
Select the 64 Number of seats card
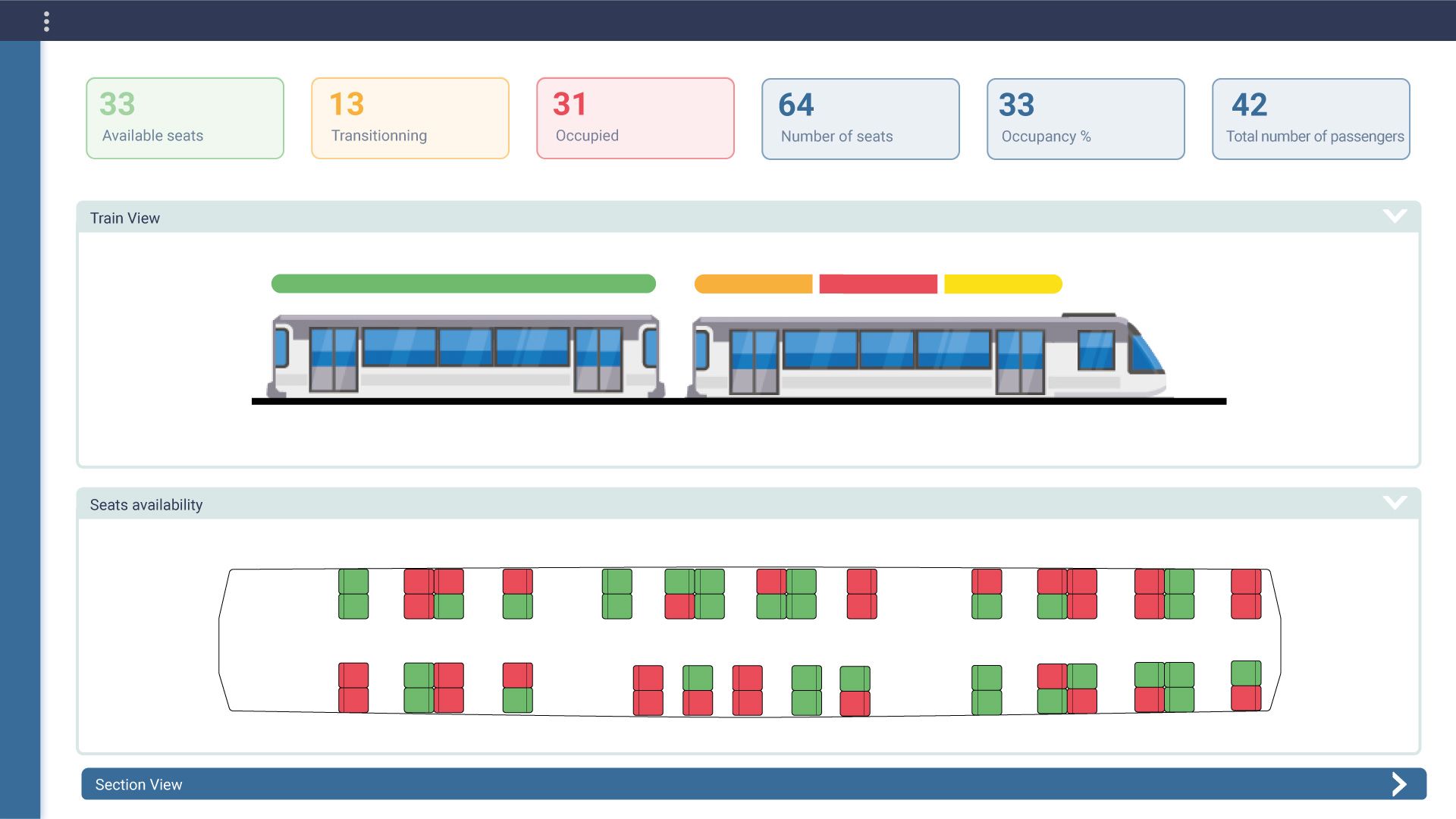pos(861,119)
